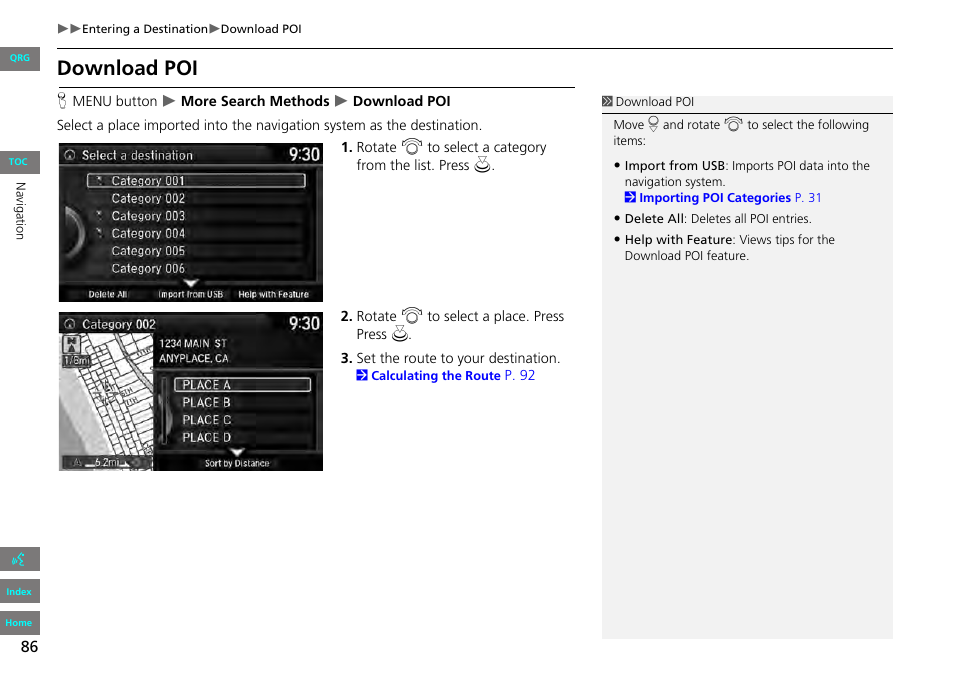The height and width of the screenshot is (674, 954).
Task: Select PLACE D in place list
Action: pos(243,438)
